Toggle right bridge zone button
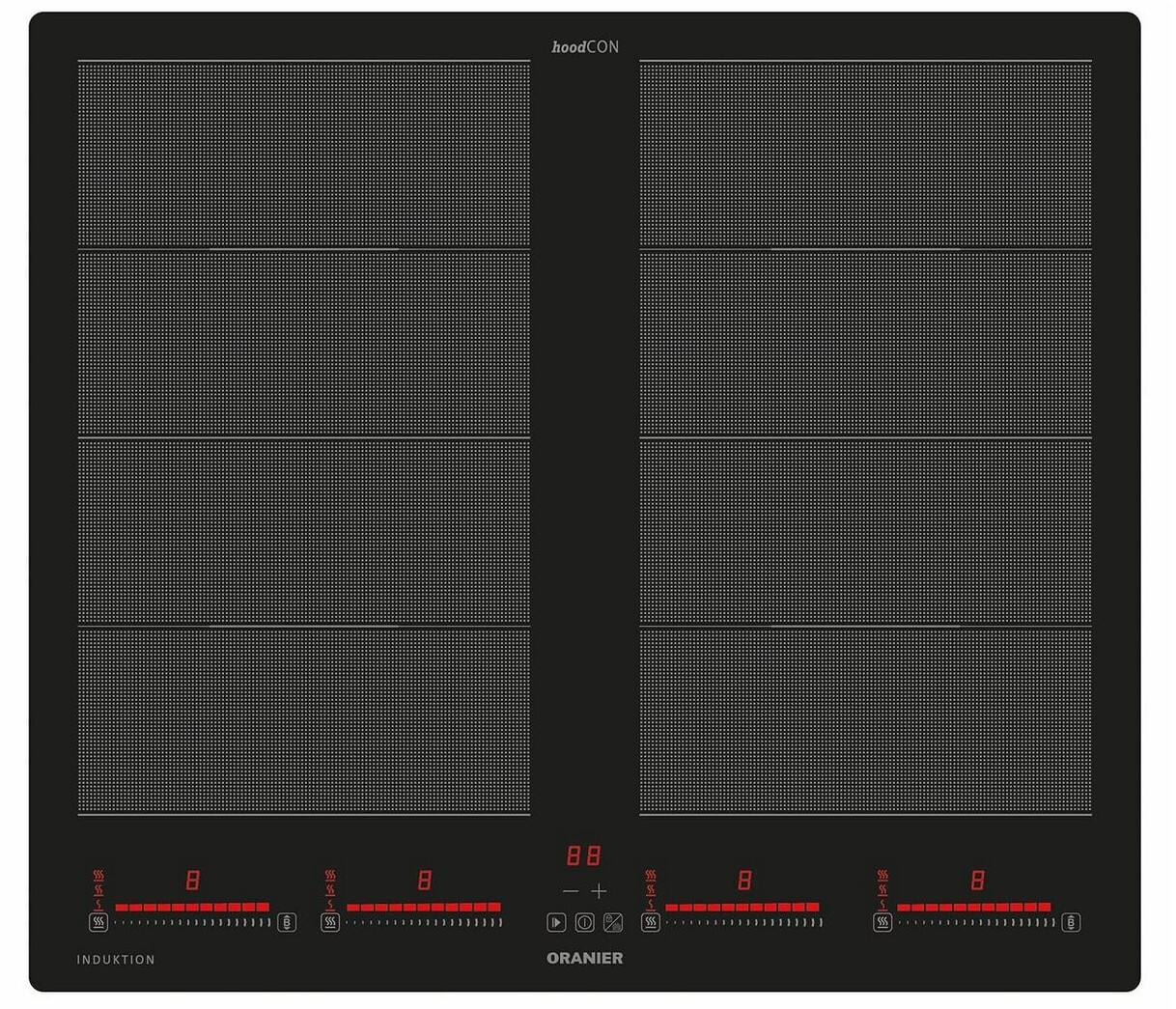1176x1009 pixels. point(1071,922)
